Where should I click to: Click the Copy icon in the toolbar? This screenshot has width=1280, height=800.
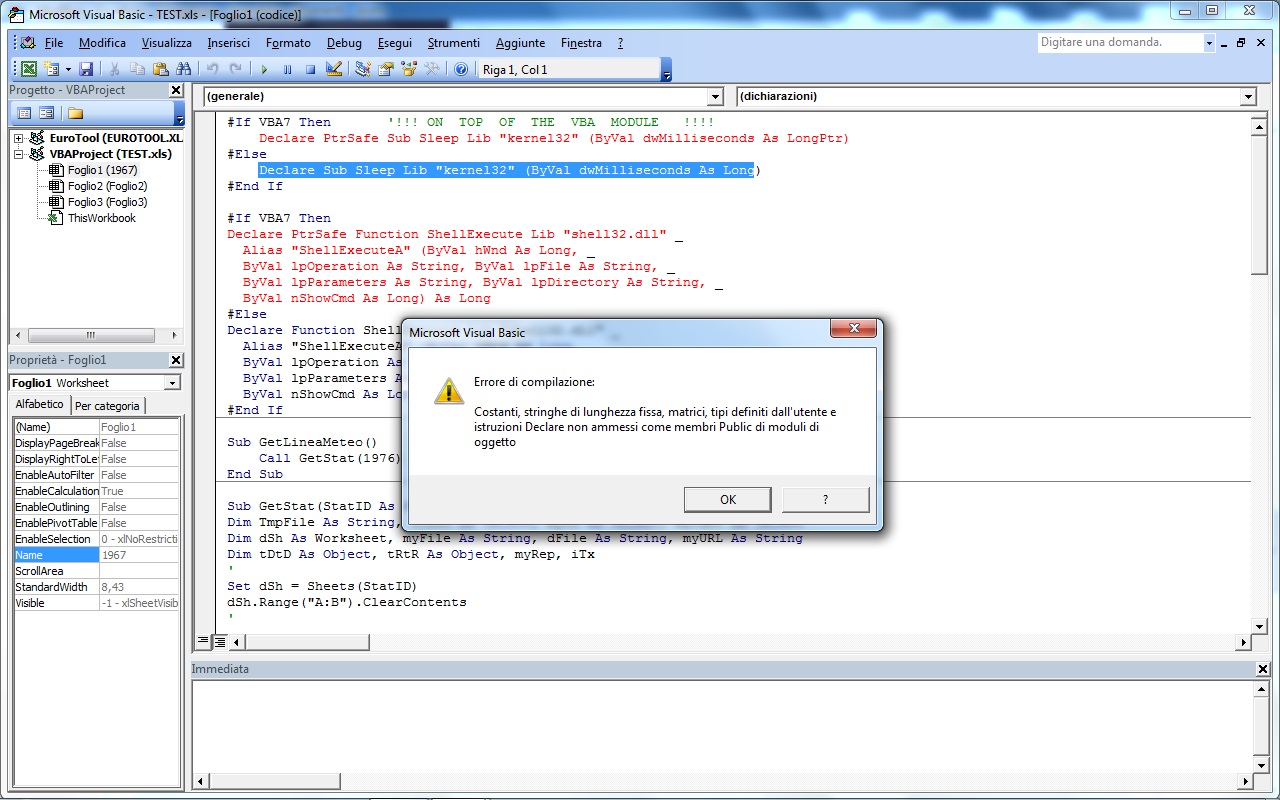(x=137, y=69)
